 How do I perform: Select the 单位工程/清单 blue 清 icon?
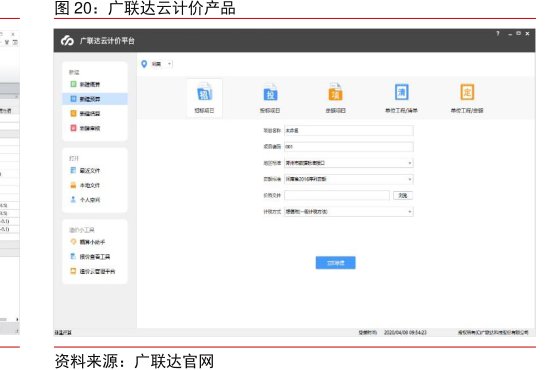point(401,92)
